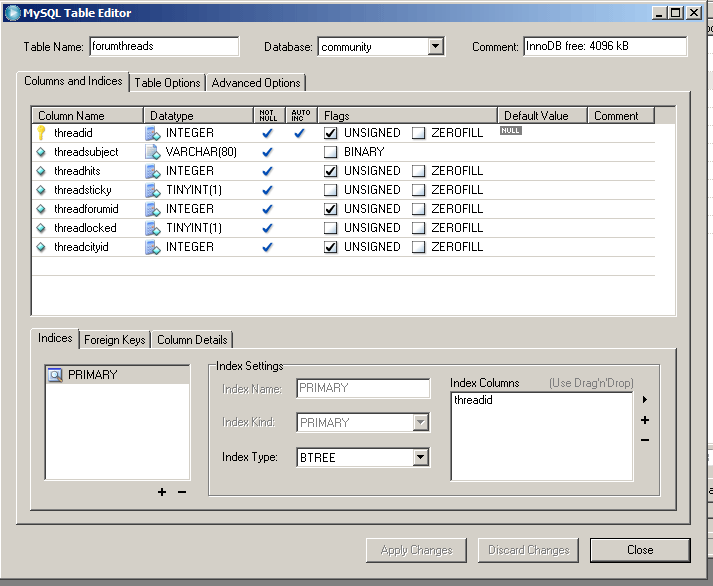Screen dimensions: 713x586
Task: Open the Index Kind PRIMARY dropdown
Action: click(421, 422)
